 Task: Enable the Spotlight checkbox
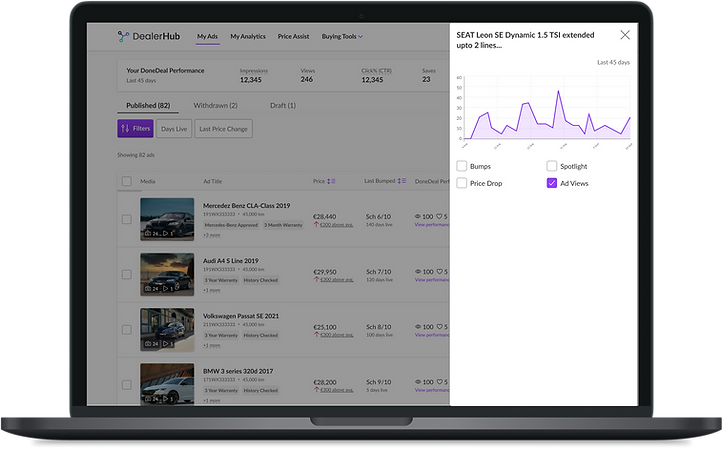(x=552, y=166)
